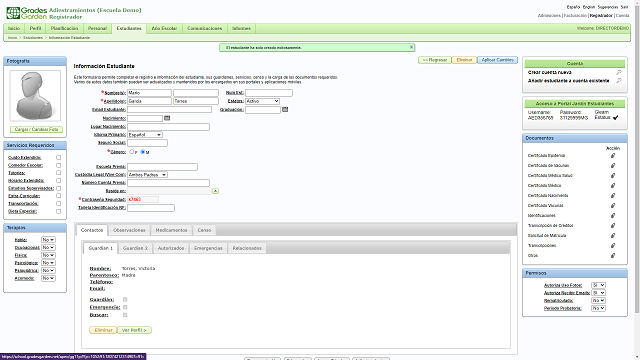Check Cuido Extendido service
The height and width of the screenshot is (360, 640).
tap(58, 158)
